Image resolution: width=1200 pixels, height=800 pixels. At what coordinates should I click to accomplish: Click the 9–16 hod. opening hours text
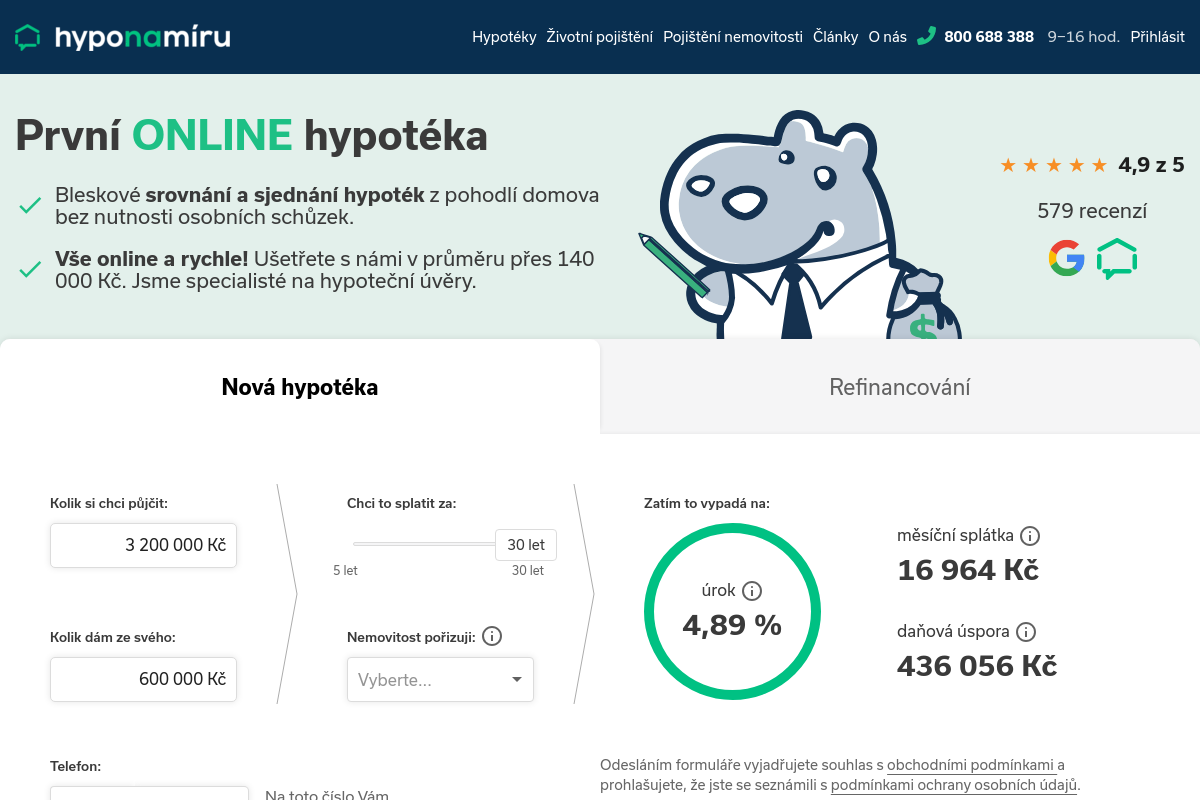tap(1083, 37)
